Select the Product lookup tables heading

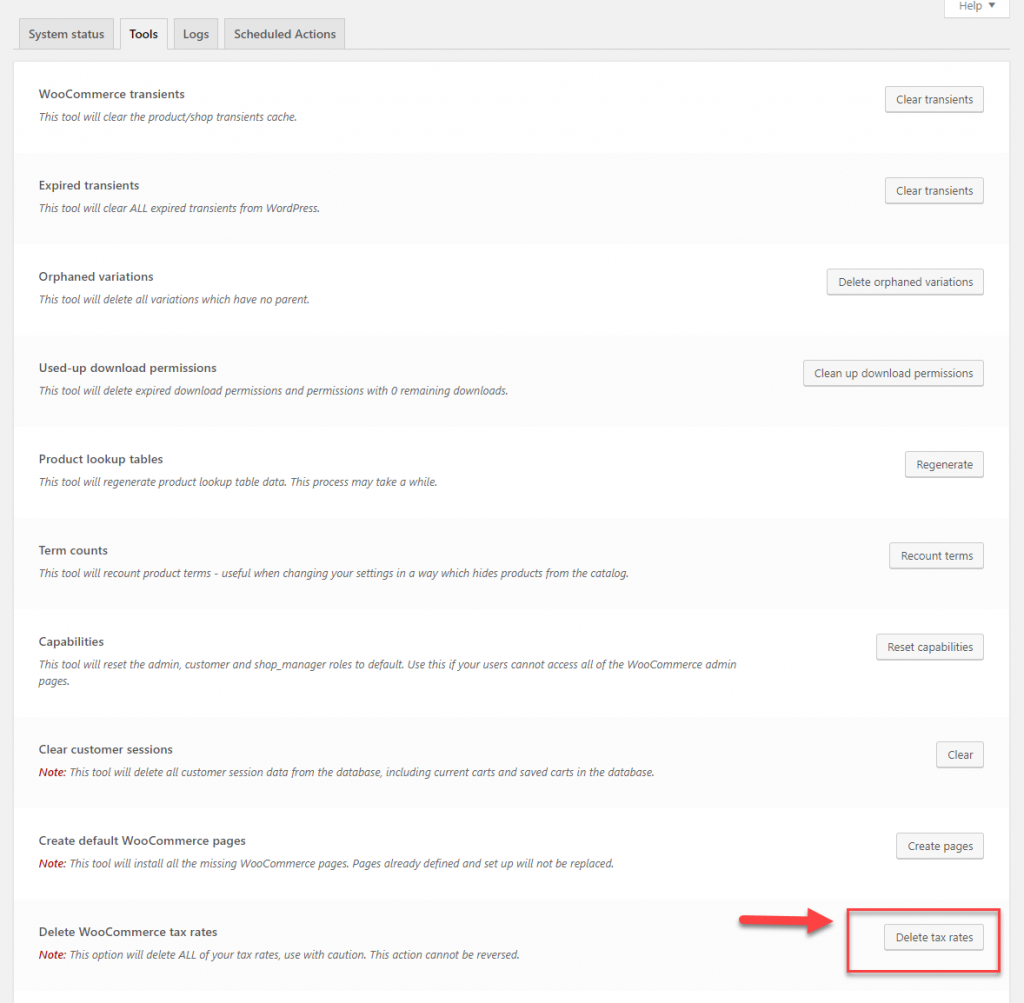pos(101,459)
